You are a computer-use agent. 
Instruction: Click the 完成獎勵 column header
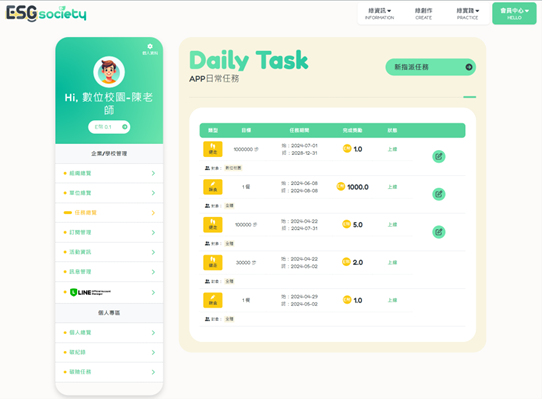[352, 130]
